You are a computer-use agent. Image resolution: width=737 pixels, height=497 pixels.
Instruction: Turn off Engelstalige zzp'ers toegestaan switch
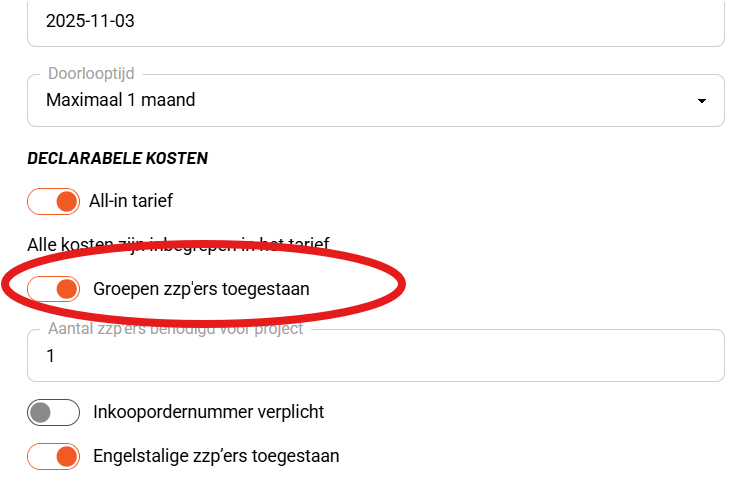[x=53, y=457]
